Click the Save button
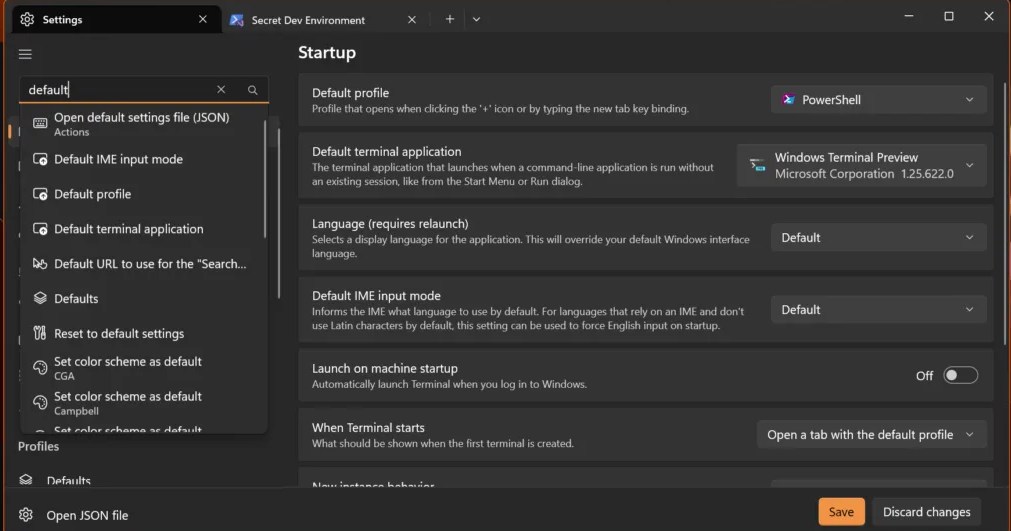 click(841, 512)
